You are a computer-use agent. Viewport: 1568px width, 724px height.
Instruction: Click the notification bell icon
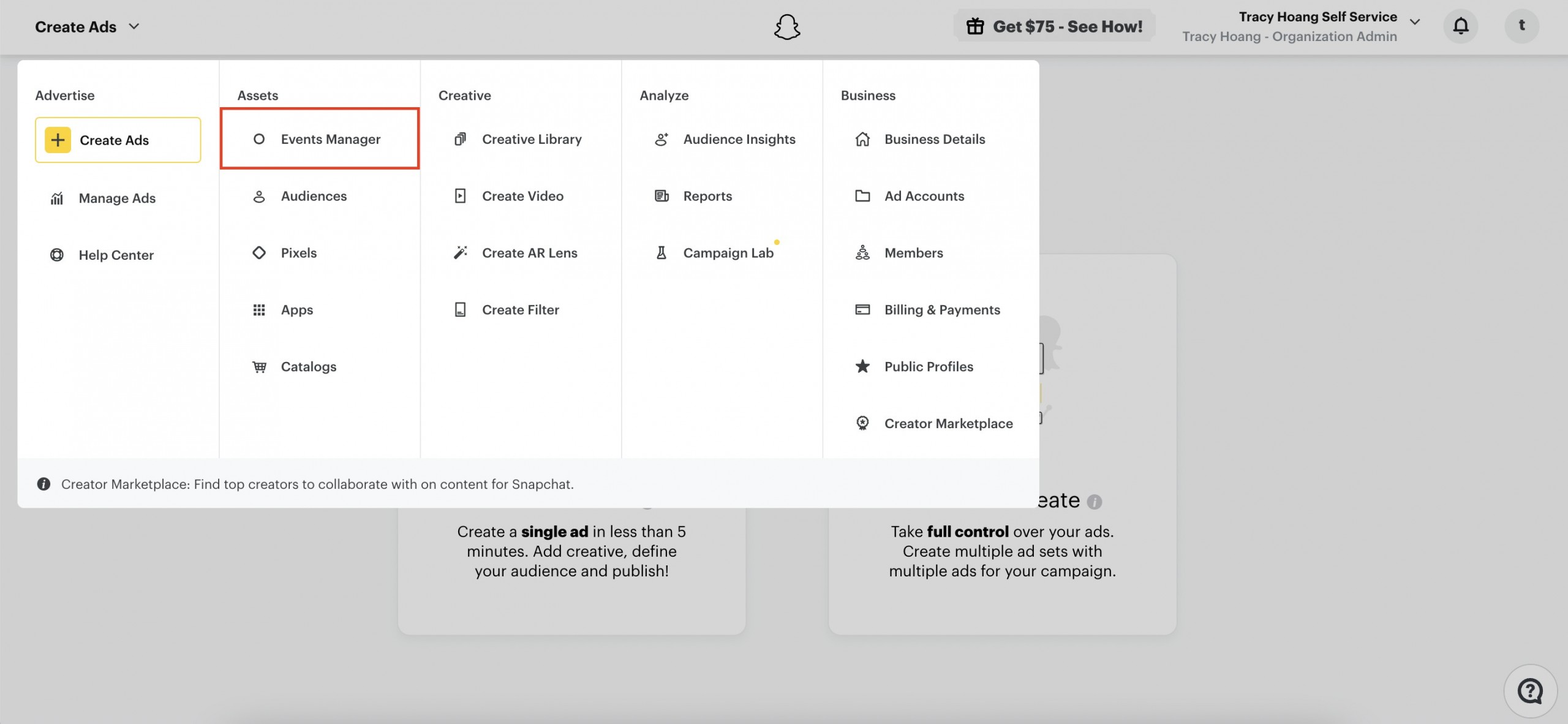tap(1461, 26)
